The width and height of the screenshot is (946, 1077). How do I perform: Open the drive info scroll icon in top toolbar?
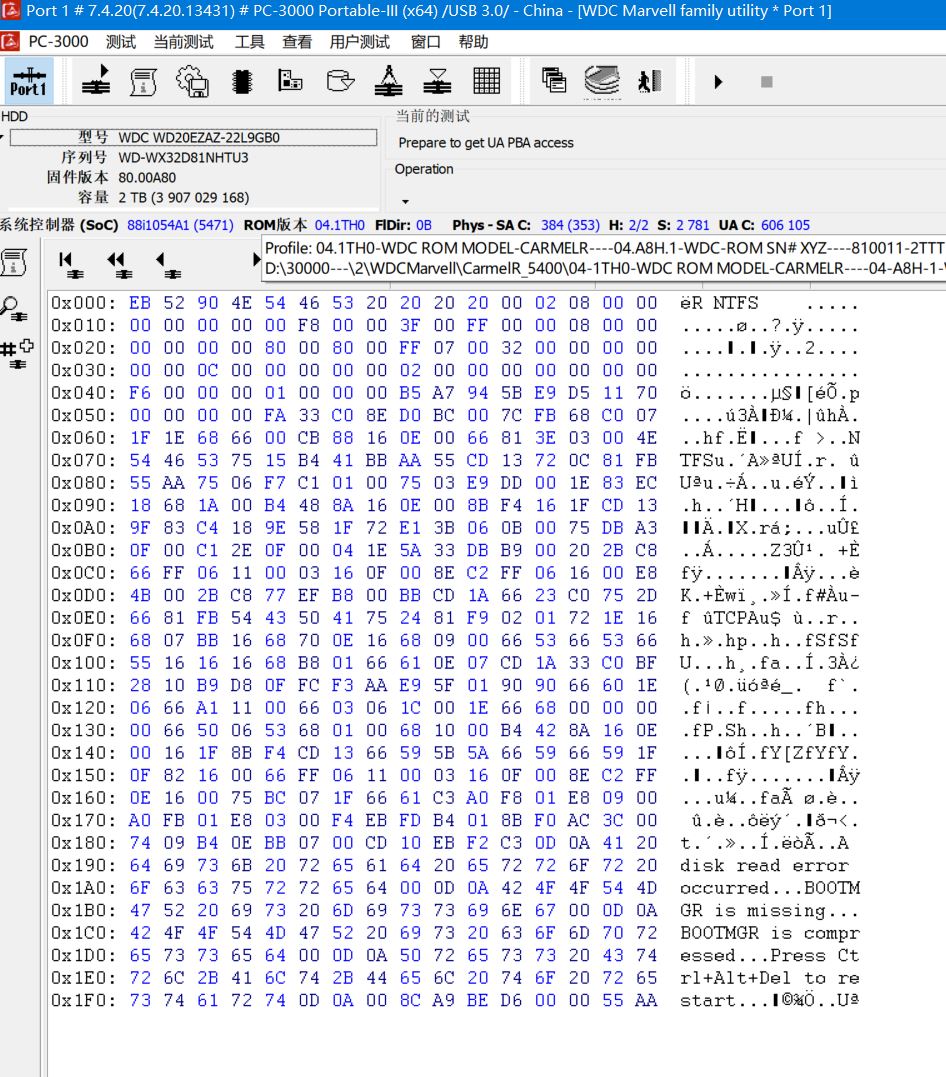click(143, 81)
